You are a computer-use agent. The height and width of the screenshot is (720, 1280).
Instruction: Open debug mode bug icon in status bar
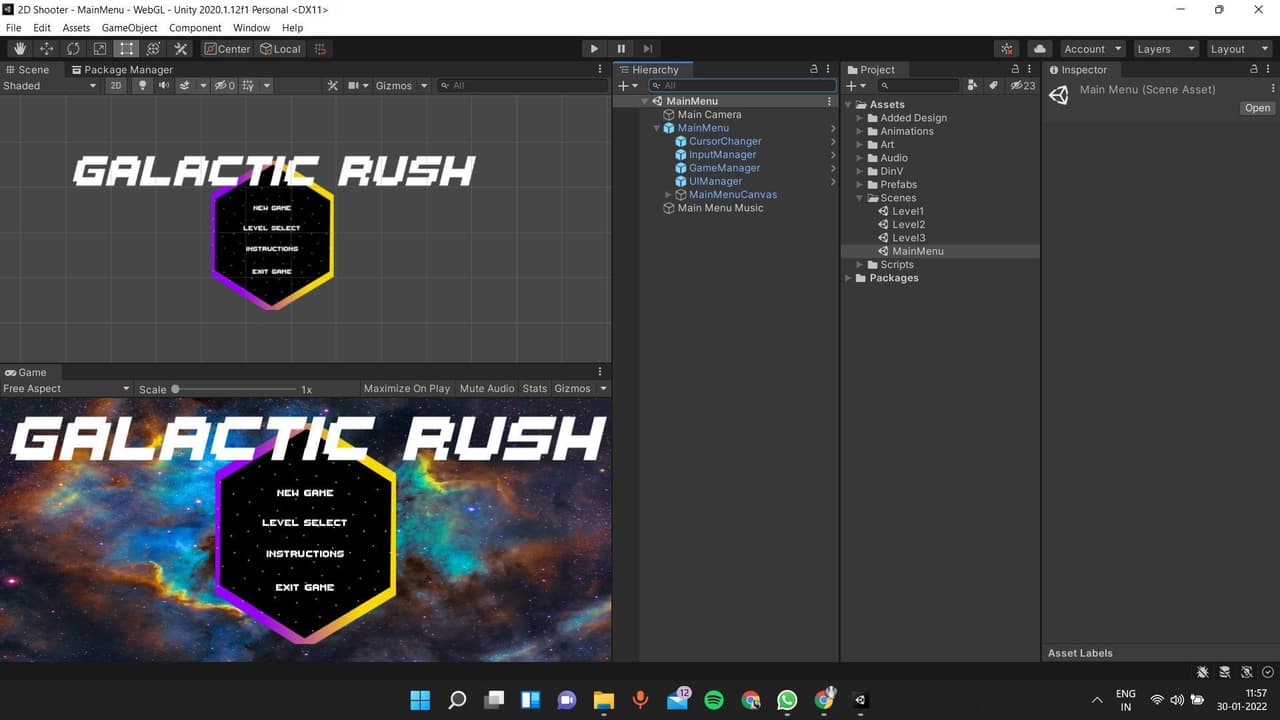(1203, 672)
